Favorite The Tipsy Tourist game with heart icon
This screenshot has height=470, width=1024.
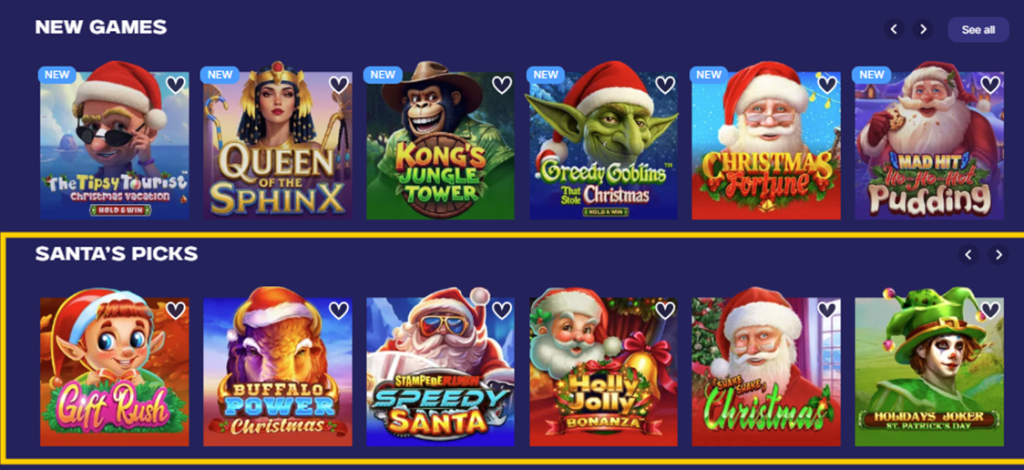click(175, 85)
